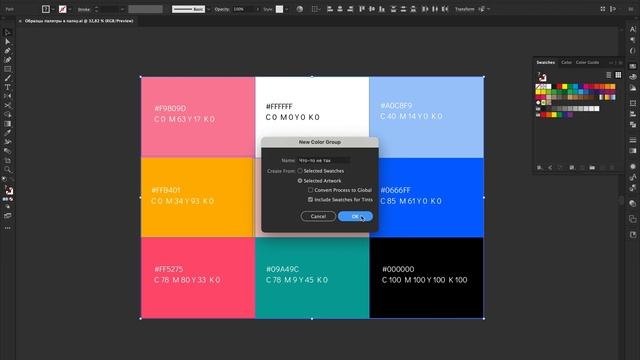Select the Selected Swatches radio option
640x360 pixels.
point(300,171)
